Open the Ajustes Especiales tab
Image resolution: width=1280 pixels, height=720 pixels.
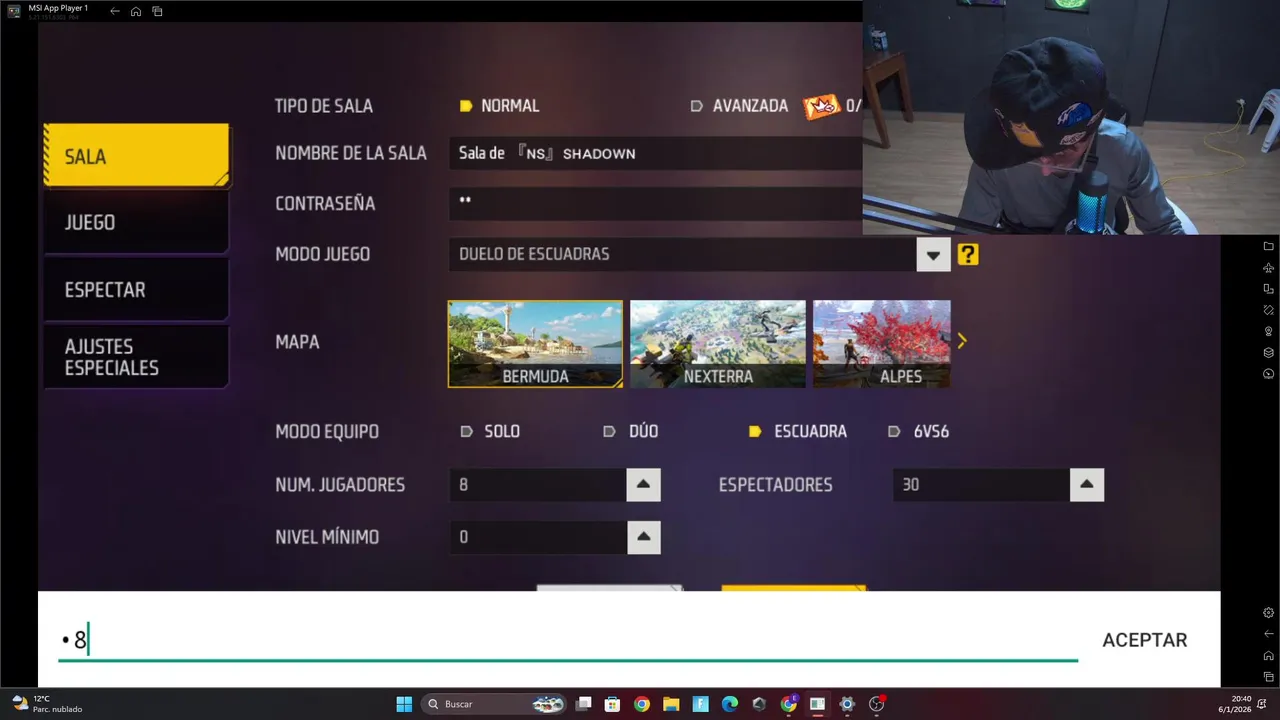click(136, 357)
